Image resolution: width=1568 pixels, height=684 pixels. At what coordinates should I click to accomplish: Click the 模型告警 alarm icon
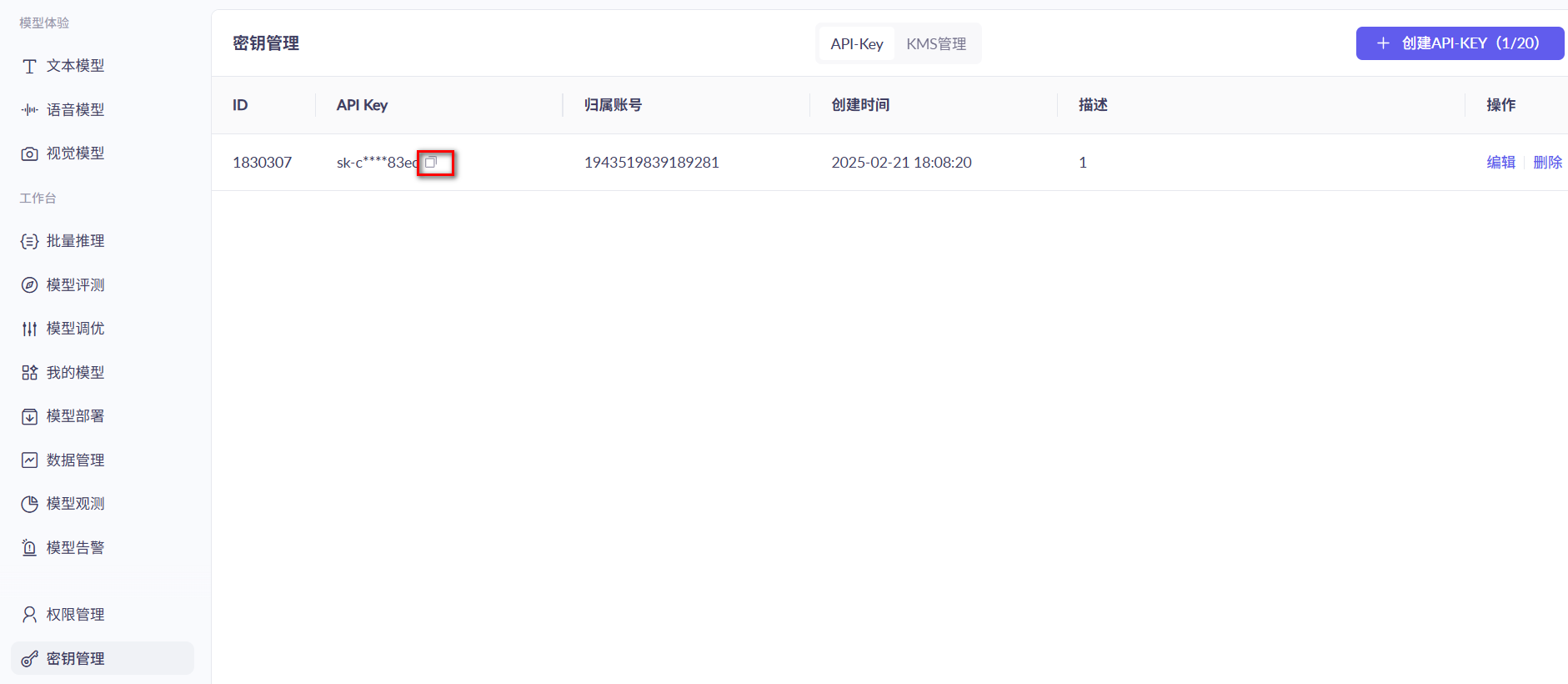point(29,547)
